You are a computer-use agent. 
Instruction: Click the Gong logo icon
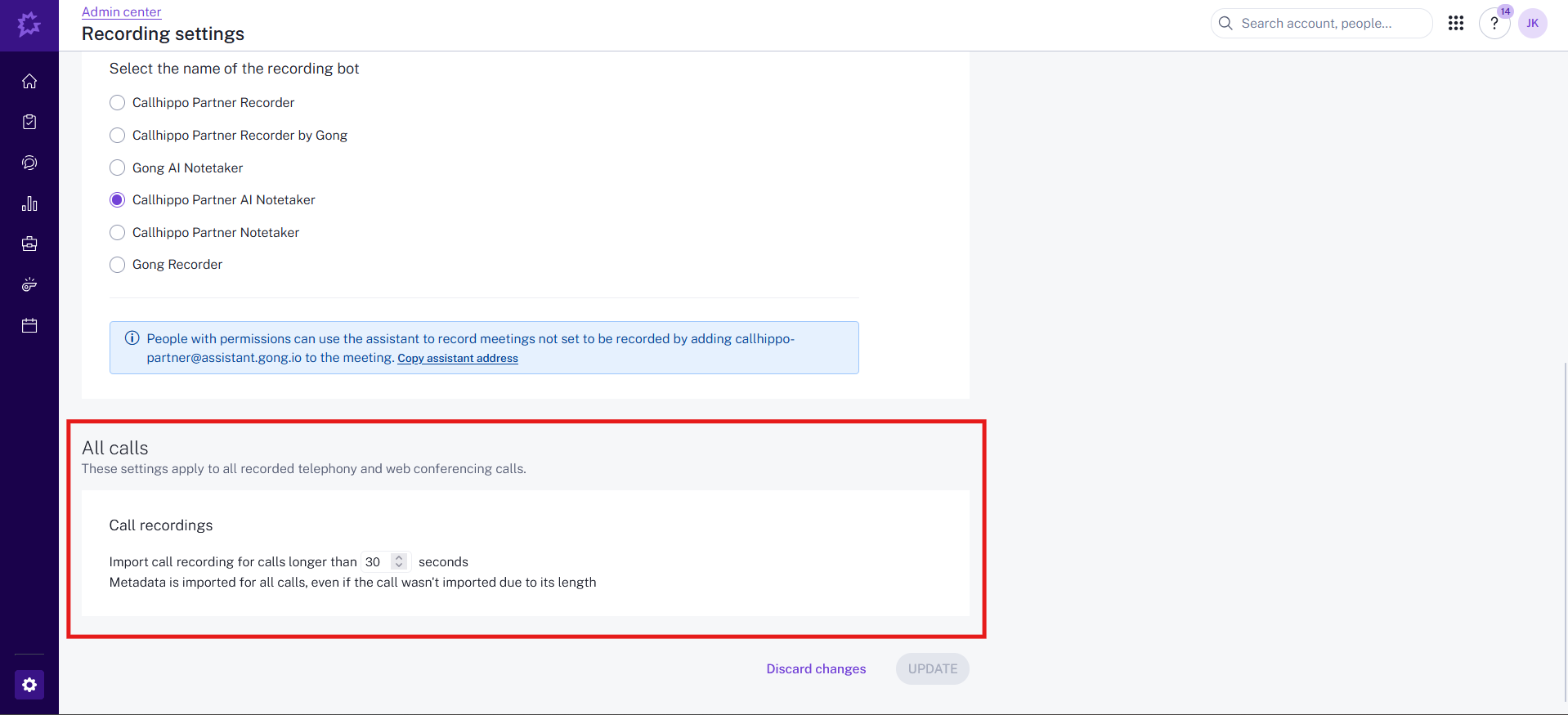pyautogui.click(x=29, y=24)
